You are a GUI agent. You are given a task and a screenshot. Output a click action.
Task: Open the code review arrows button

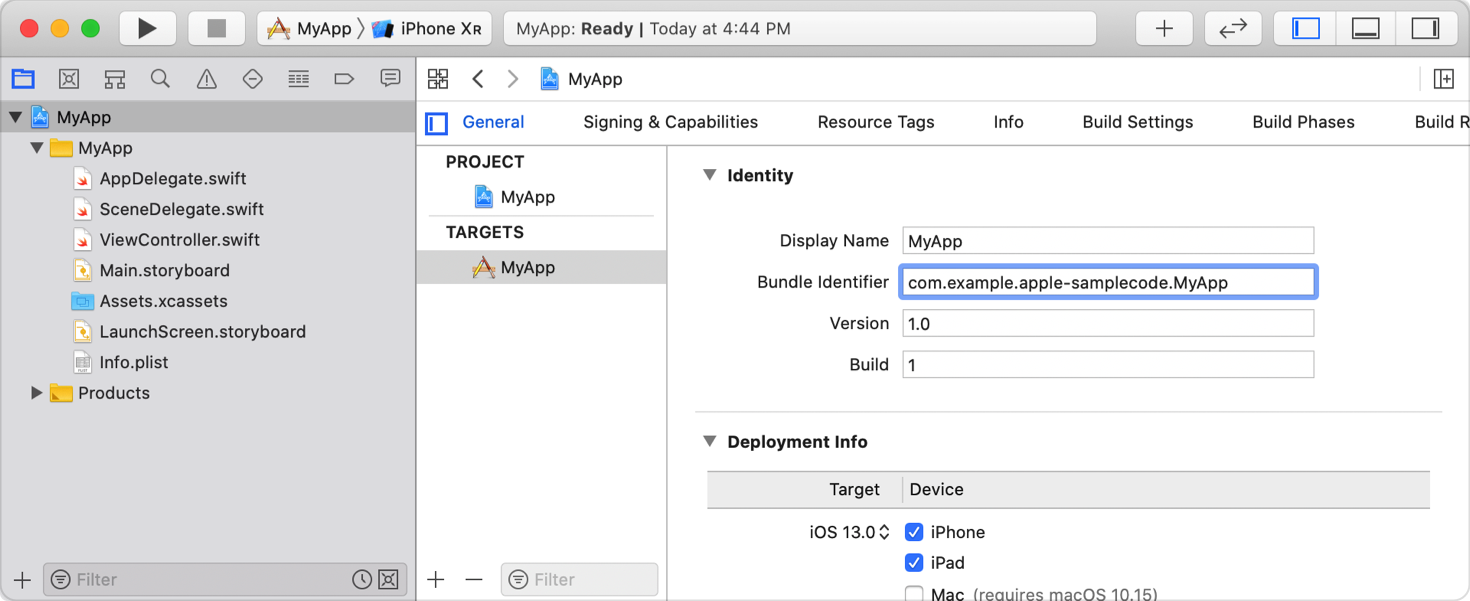(x=1233, y=29)
